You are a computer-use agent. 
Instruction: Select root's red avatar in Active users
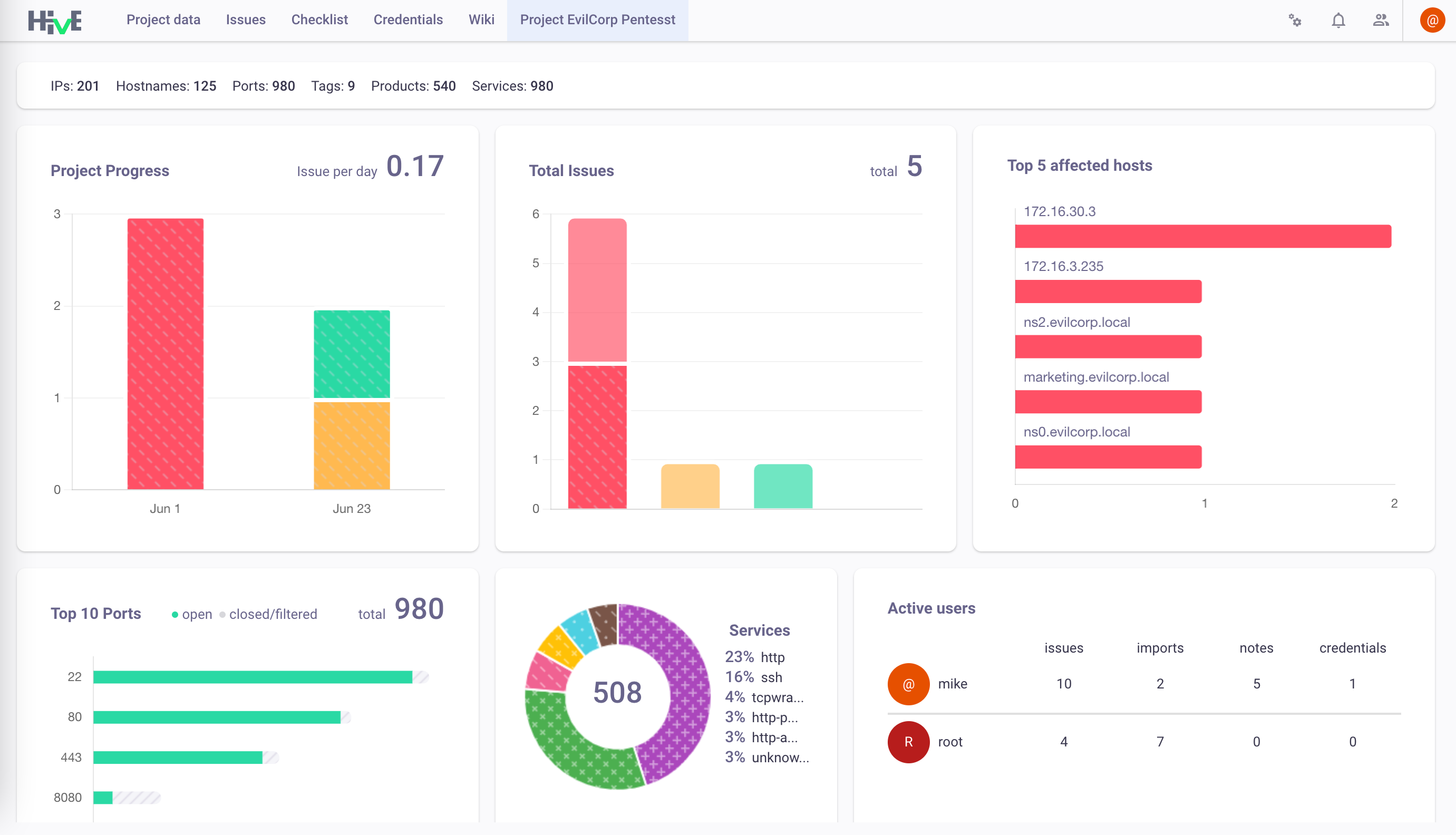point(908,742)
